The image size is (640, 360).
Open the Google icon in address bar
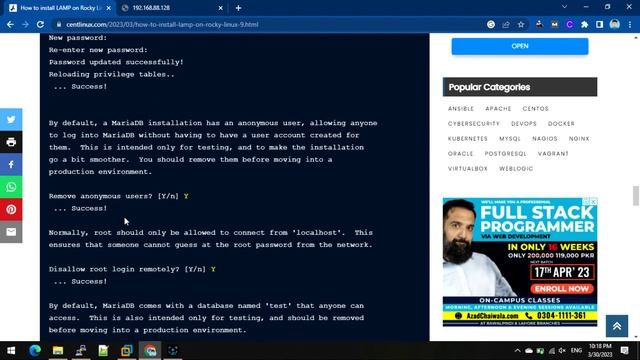(x=491, y=24)
